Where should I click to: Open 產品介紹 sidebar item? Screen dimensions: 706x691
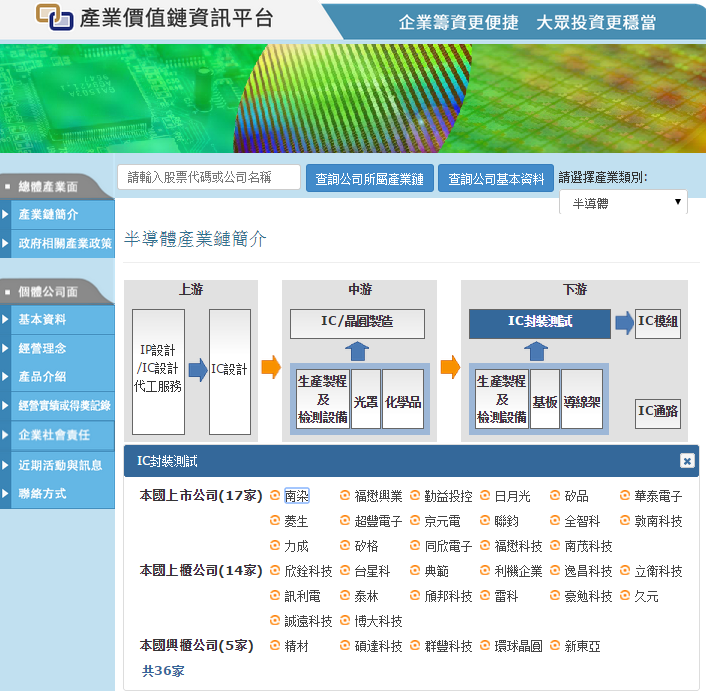pos(58,377)
